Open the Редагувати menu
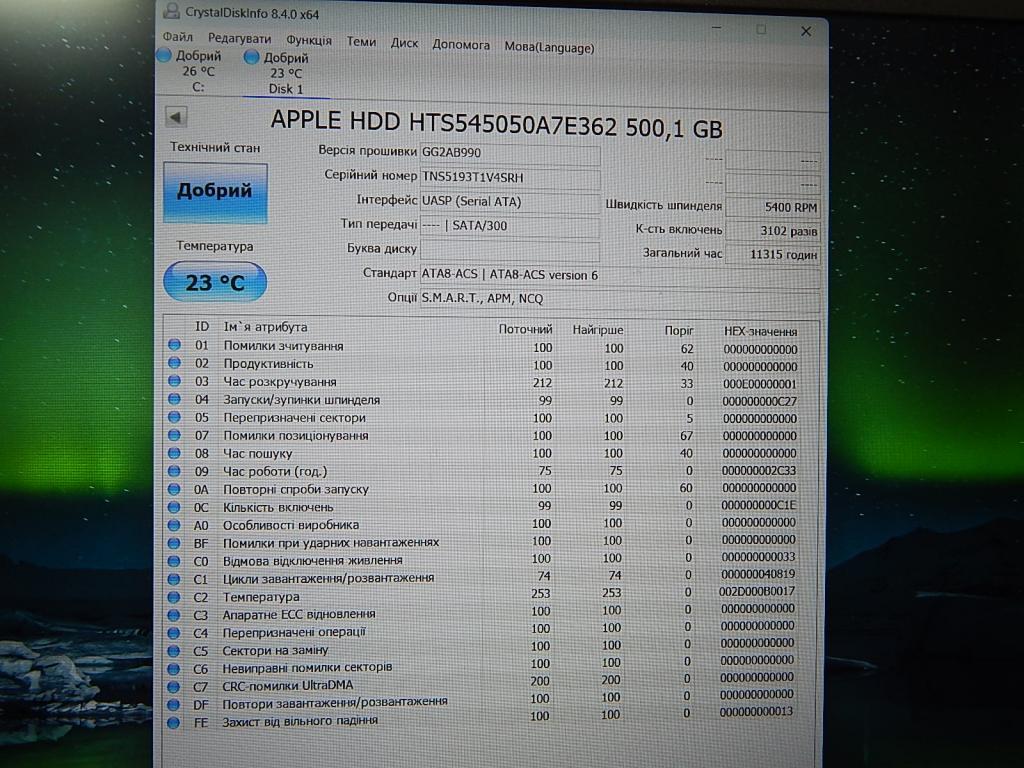This screenshot has width=1024, height=768. [x=239, y=39]
